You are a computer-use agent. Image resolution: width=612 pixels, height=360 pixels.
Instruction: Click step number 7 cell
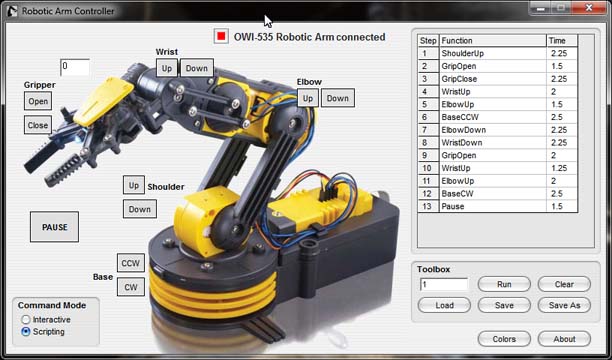click(428, 130)
